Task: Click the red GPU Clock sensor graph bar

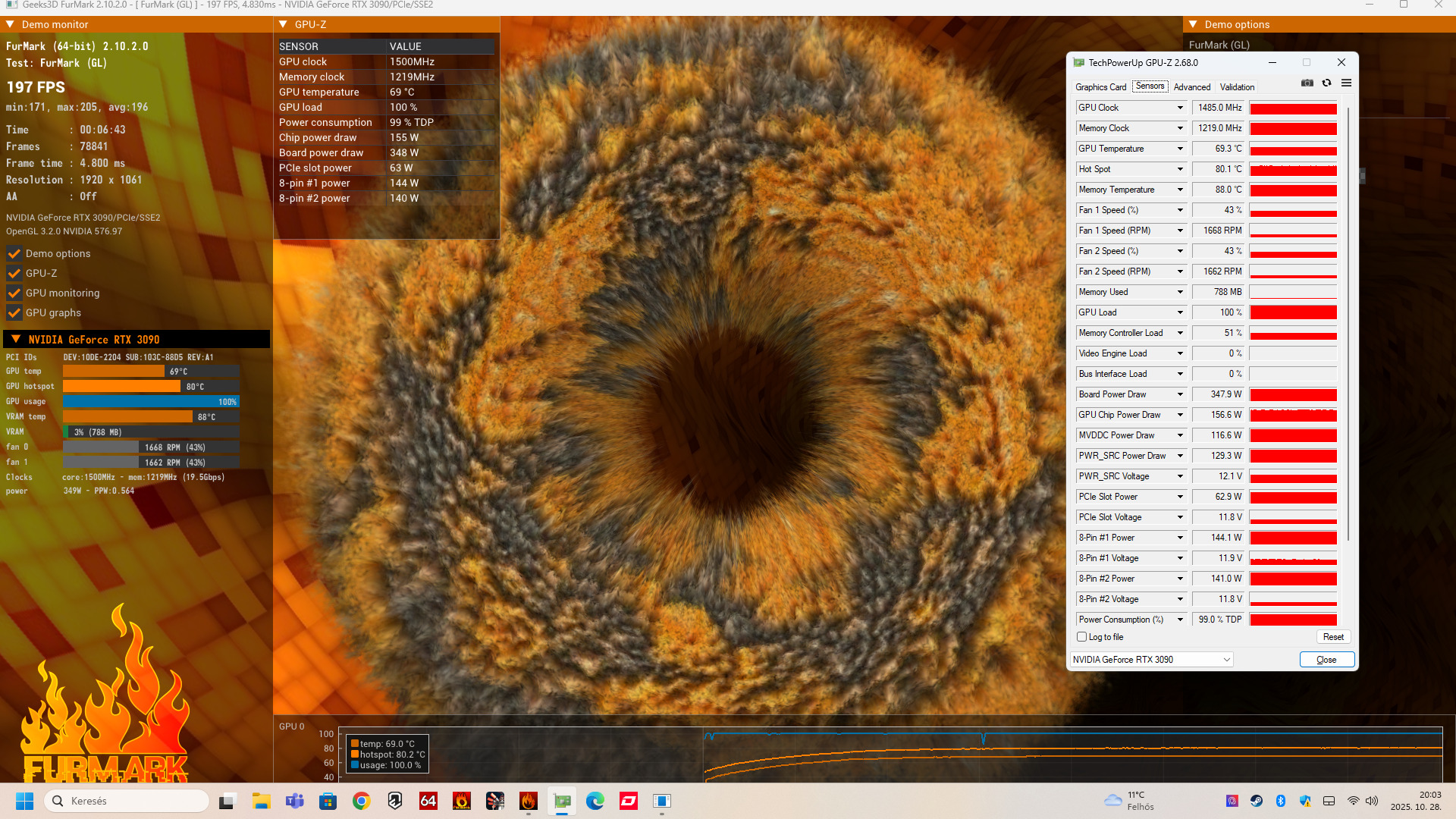Action: (1293, 108)
